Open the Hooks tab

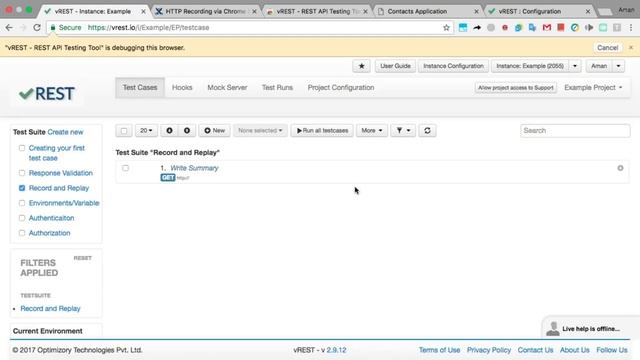point(182,87)
